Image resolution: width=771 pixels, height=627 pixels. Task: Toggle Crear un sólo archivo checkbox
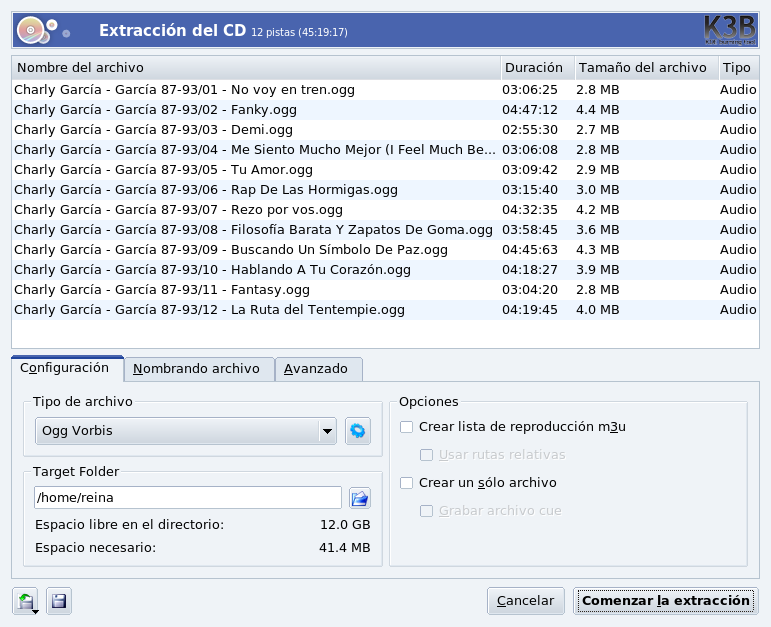click(x=407, y=483)
